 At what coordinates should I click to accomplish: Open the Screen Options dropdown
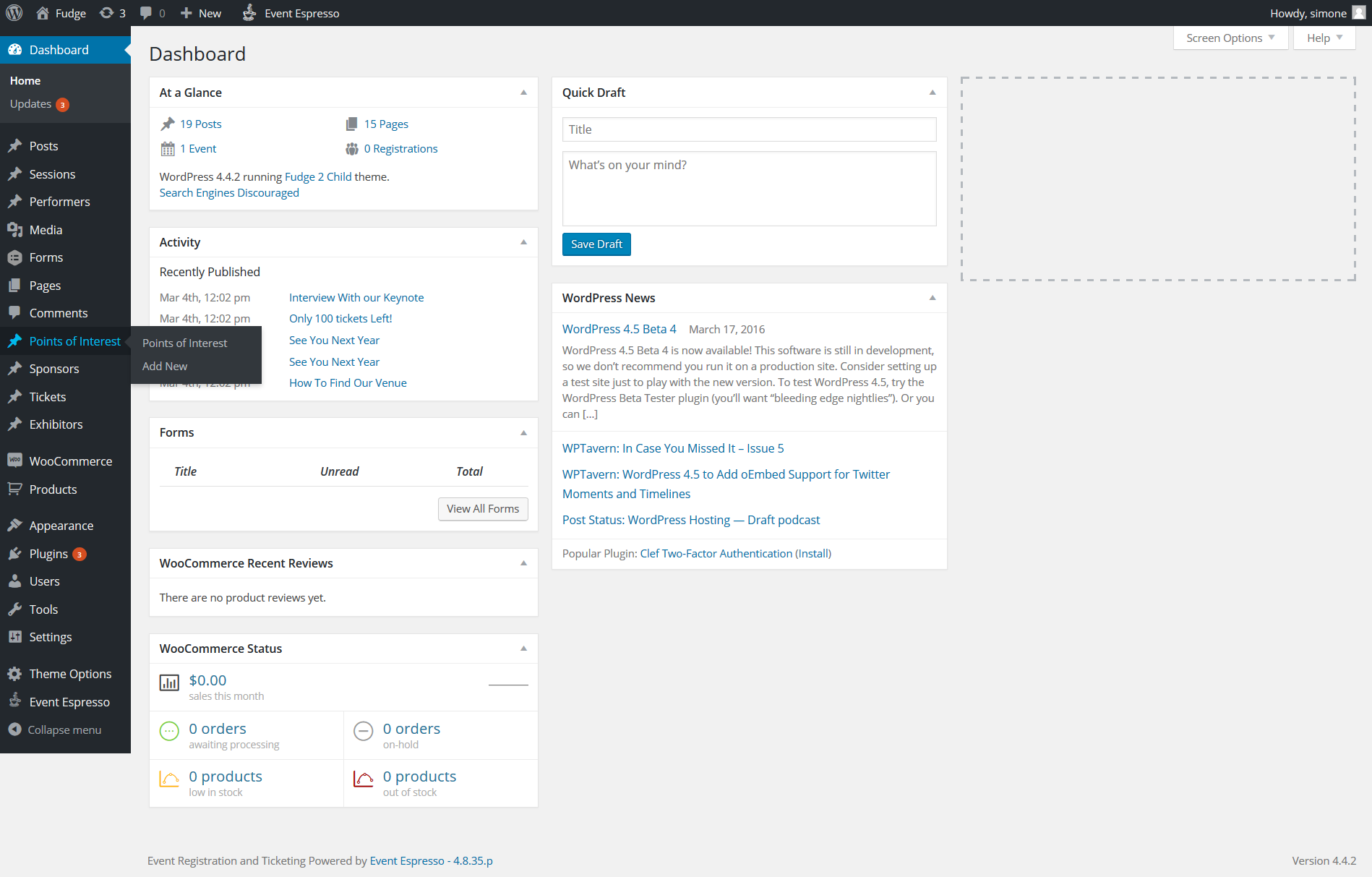click(1230, 38)
